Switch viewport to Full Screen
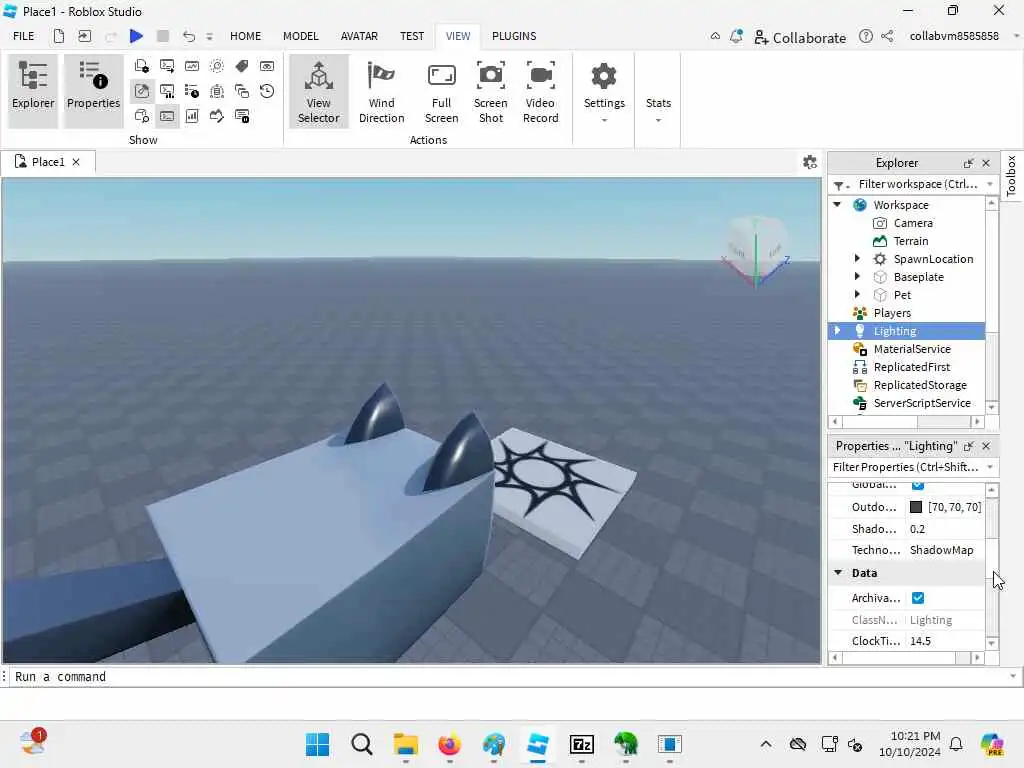 click(441, 91)
